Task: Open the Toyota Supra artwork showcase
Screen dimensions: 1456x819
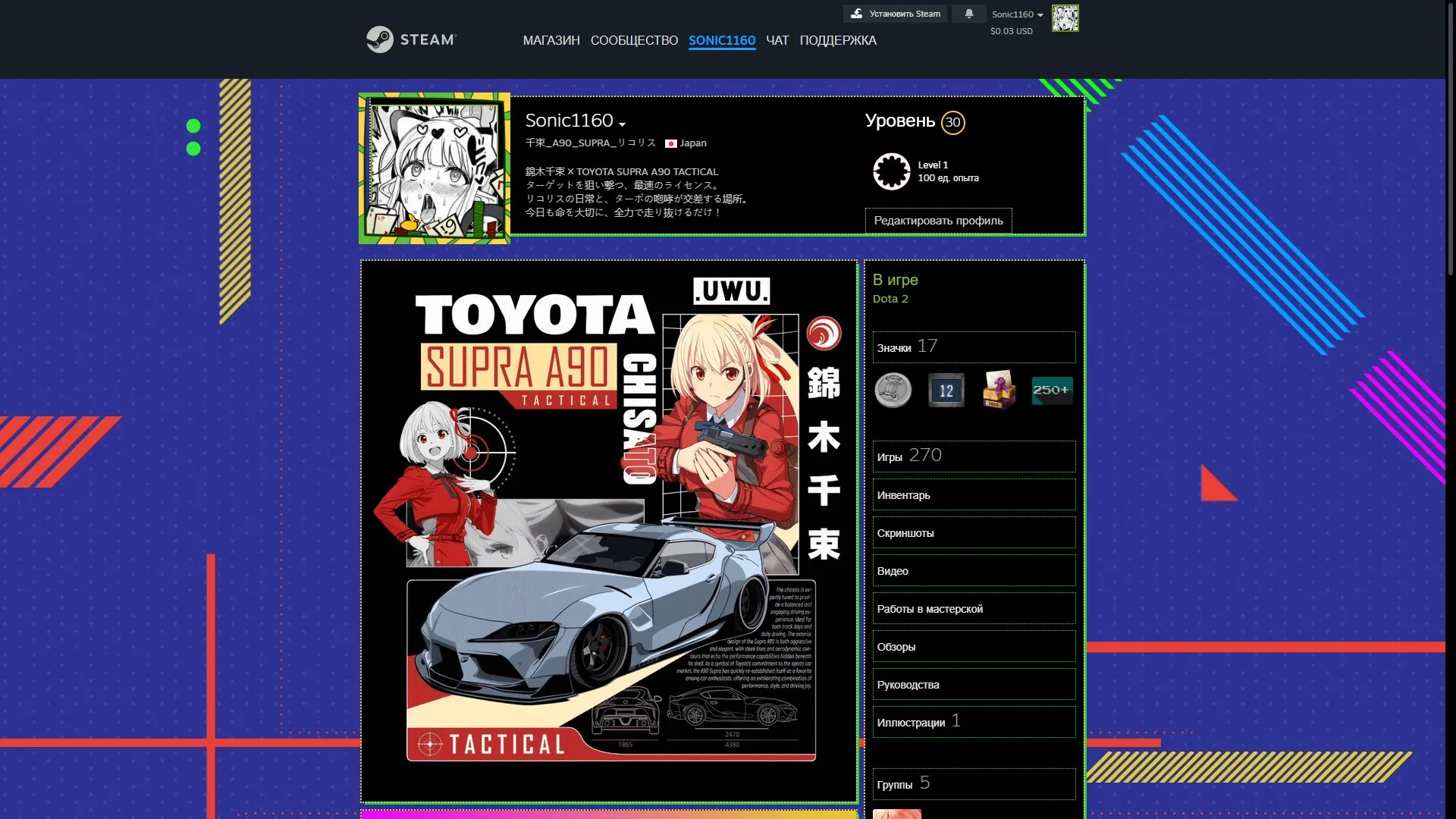Action: pyautogui.click(x=610, y=532)
